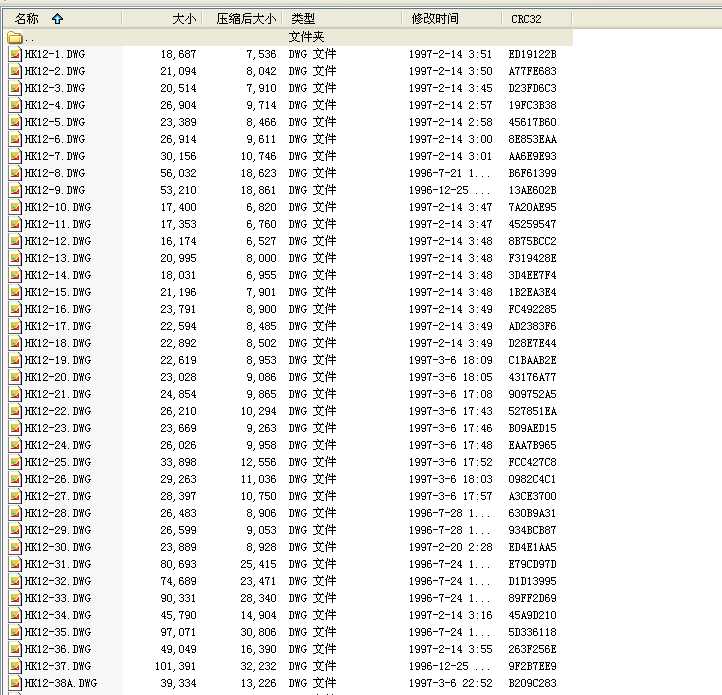Click CRC32 value 43176A77
Screen dimensions: 722x695
[532, 377]
